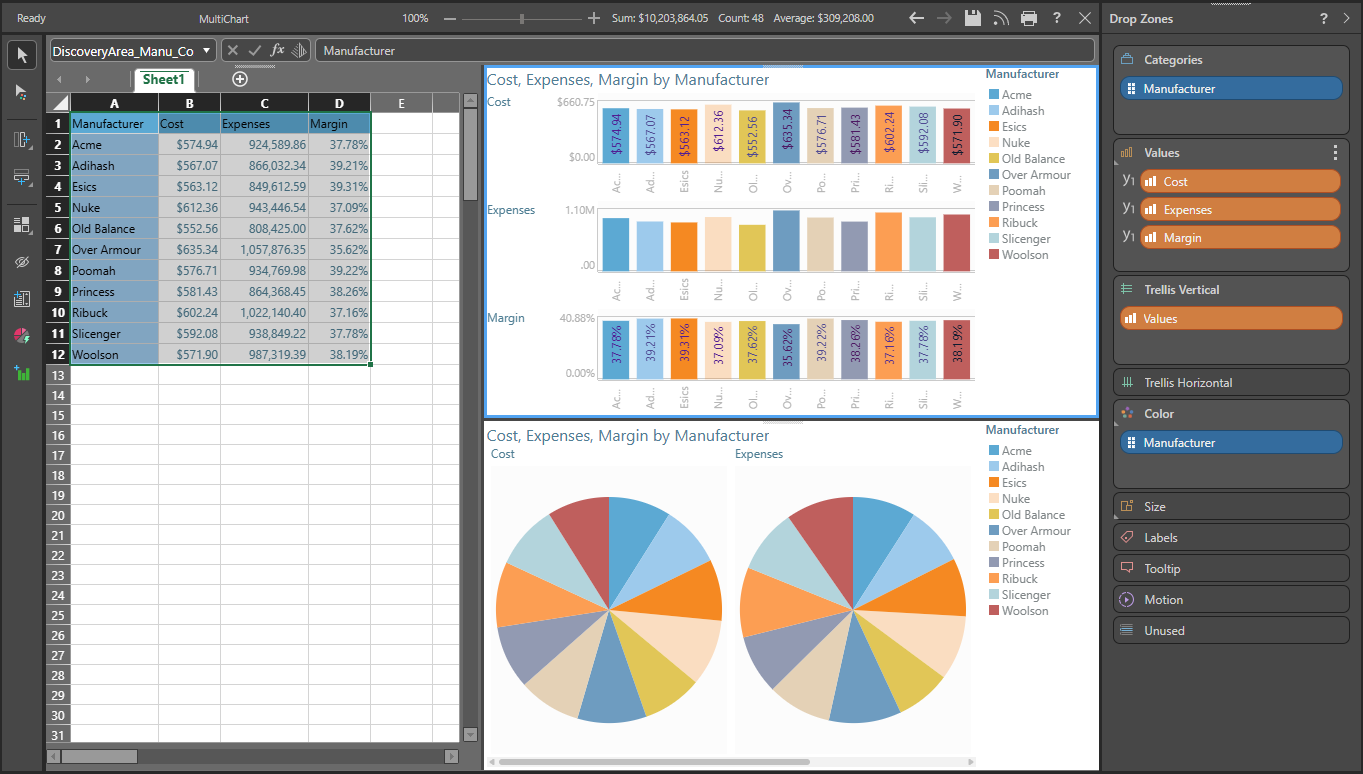1363x774 pixels.
Task: Click the save floppy disk icon
Action: click(x=972, y=18)
